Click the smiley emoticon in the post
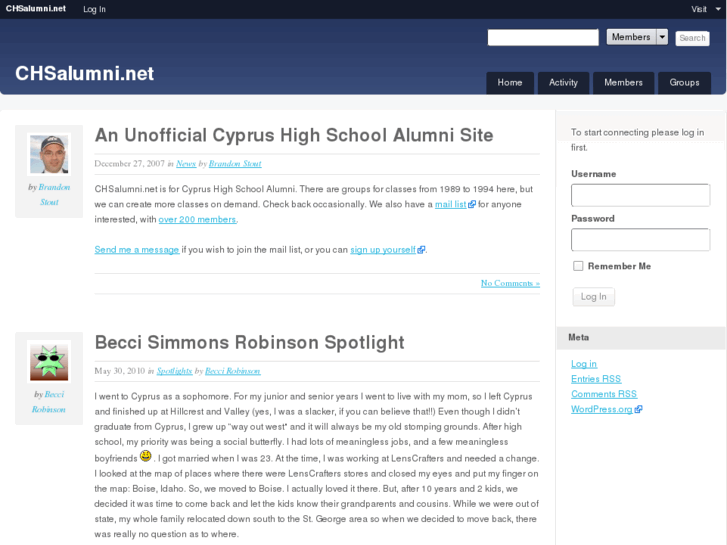This screenshot has height=545, width=727. pos(145,456)
